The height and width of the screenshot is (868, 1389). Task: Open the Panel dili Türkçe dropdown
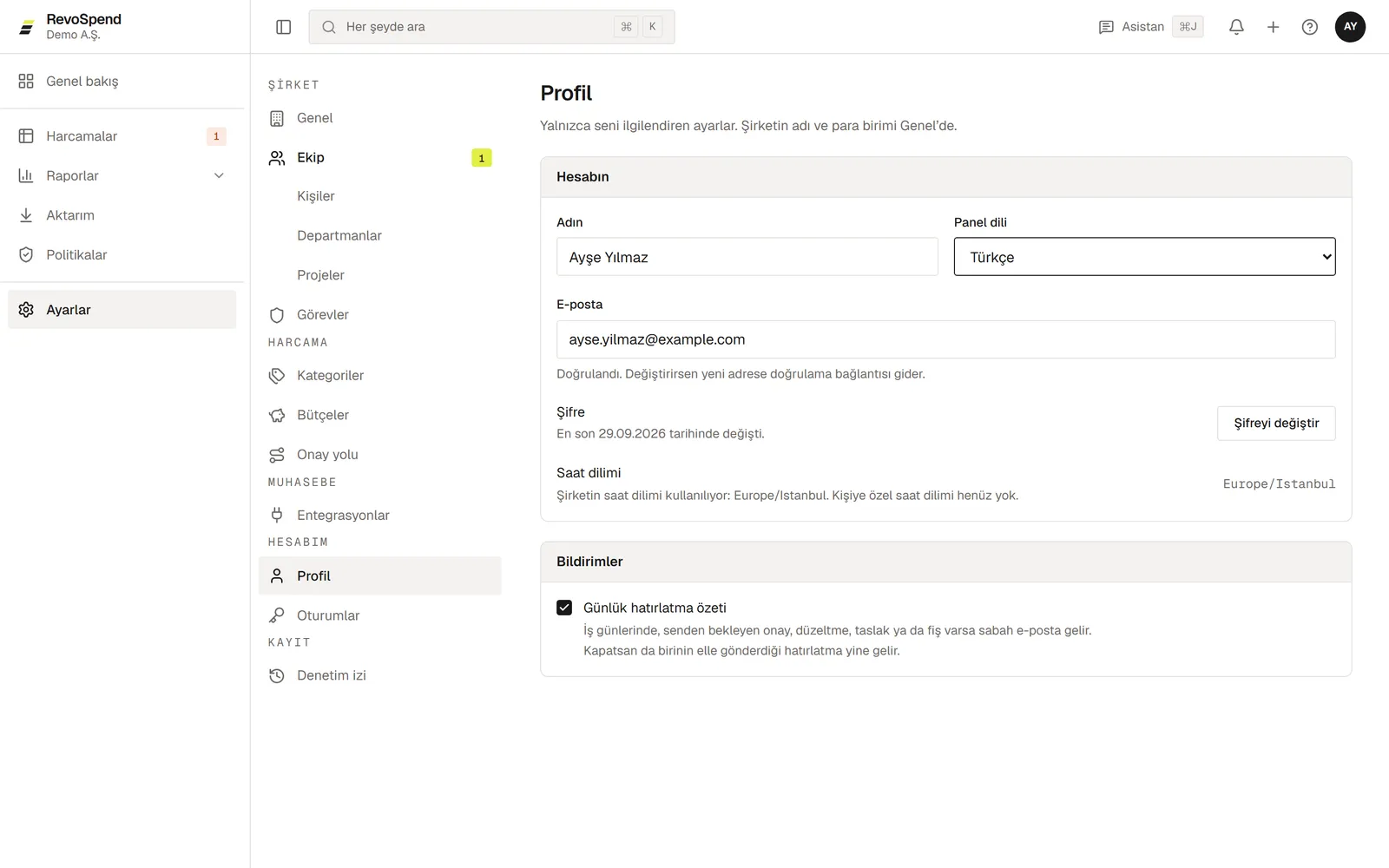pyautogui.click(x=1144, y=257)
